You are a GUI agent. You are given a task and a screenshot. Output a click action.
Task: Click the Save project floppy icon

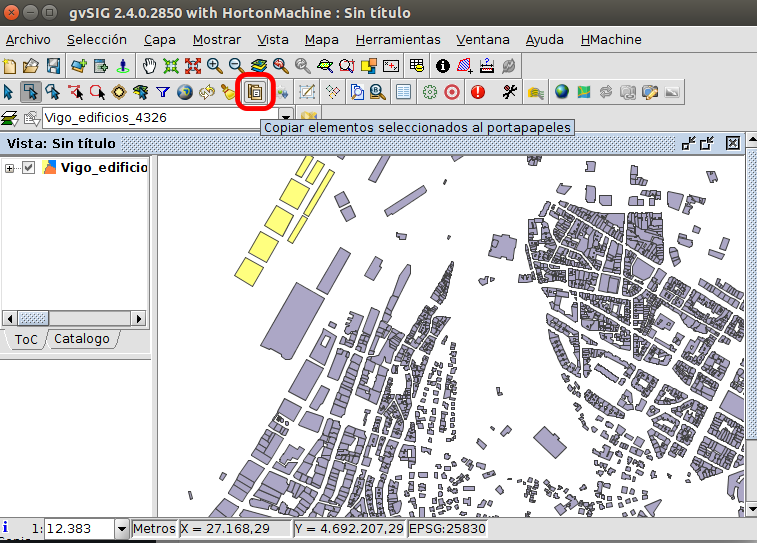(53, 67)
